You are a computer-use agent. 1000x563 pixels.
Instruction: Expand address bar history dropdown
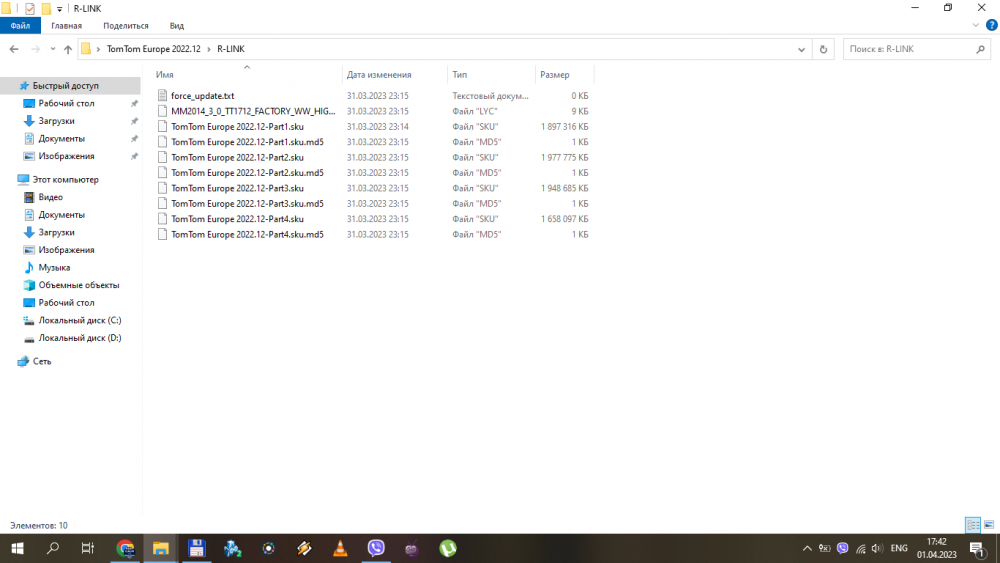801,49
